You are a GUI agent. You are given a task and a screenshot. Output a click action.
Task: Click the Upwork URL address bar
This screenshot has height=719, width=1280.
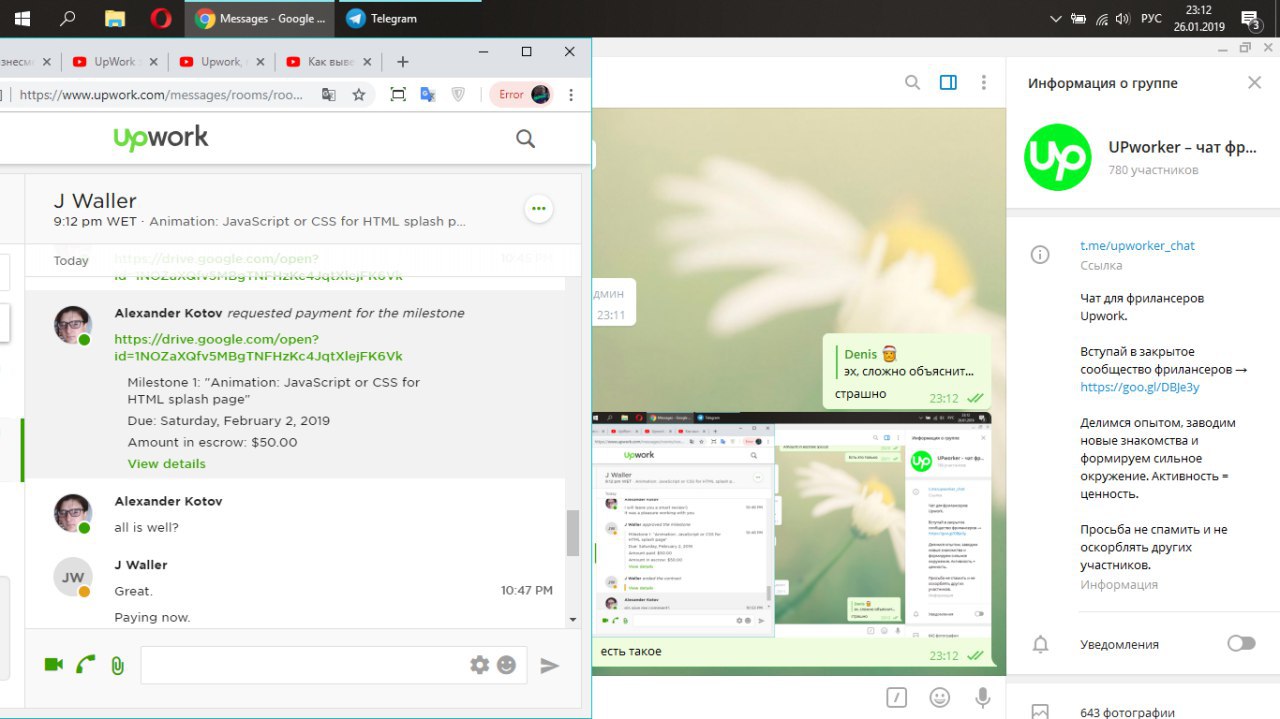160,94
